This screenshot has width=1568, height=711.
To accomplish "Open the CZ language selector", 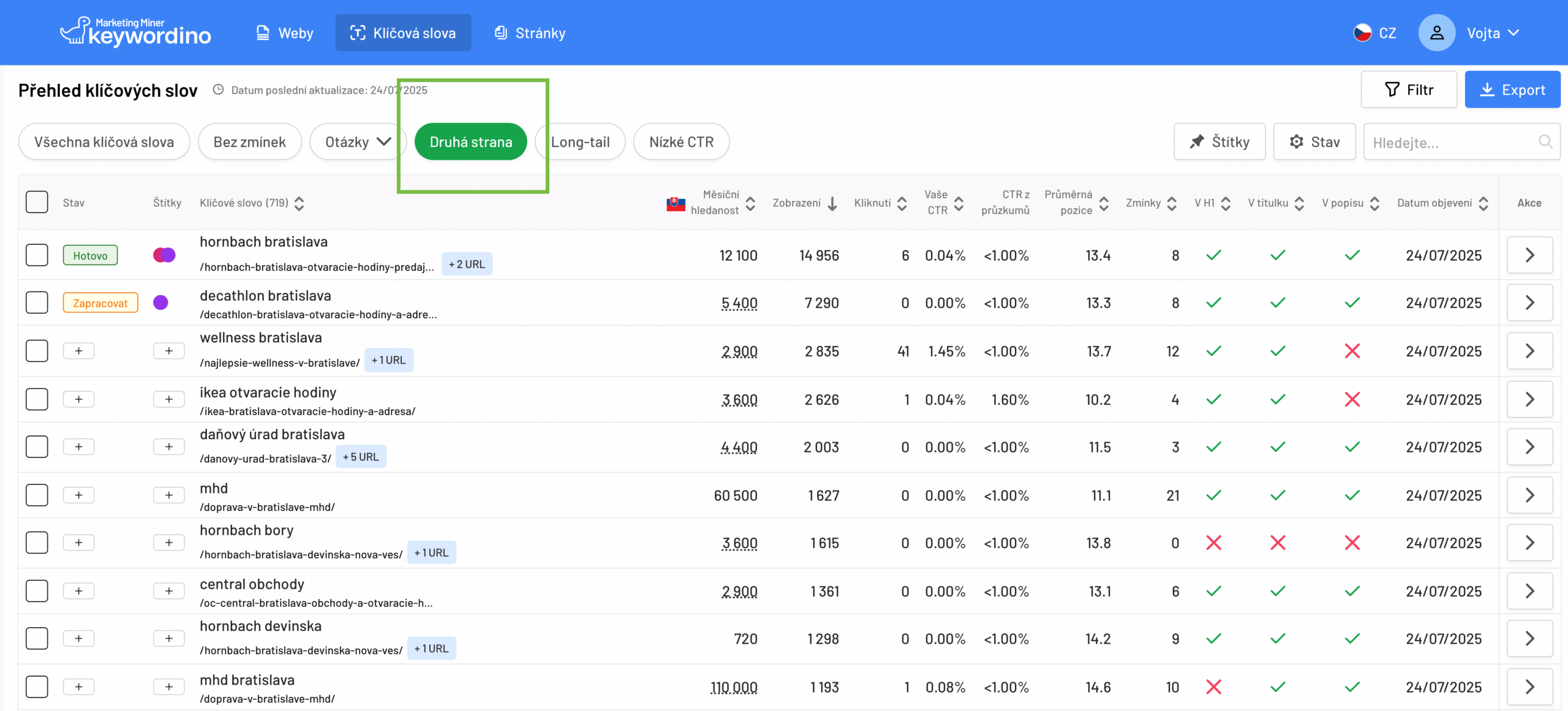I will point(1376,33).
